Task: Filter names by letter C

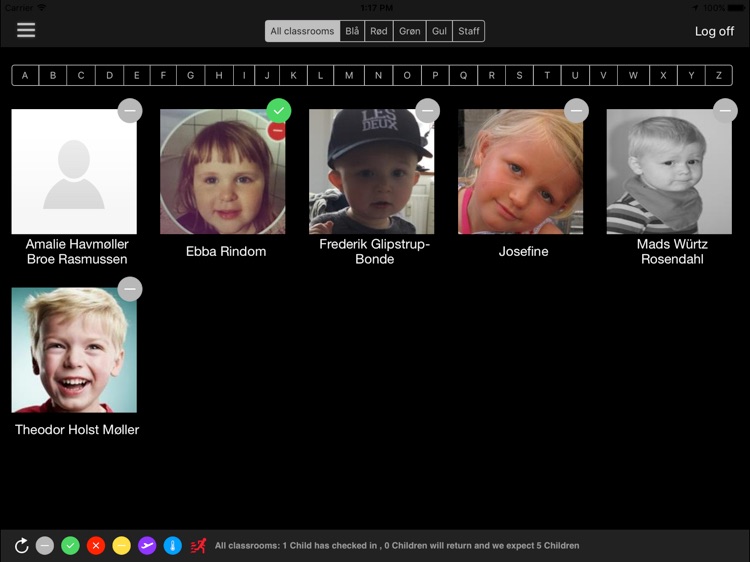Action: (81, 76)
